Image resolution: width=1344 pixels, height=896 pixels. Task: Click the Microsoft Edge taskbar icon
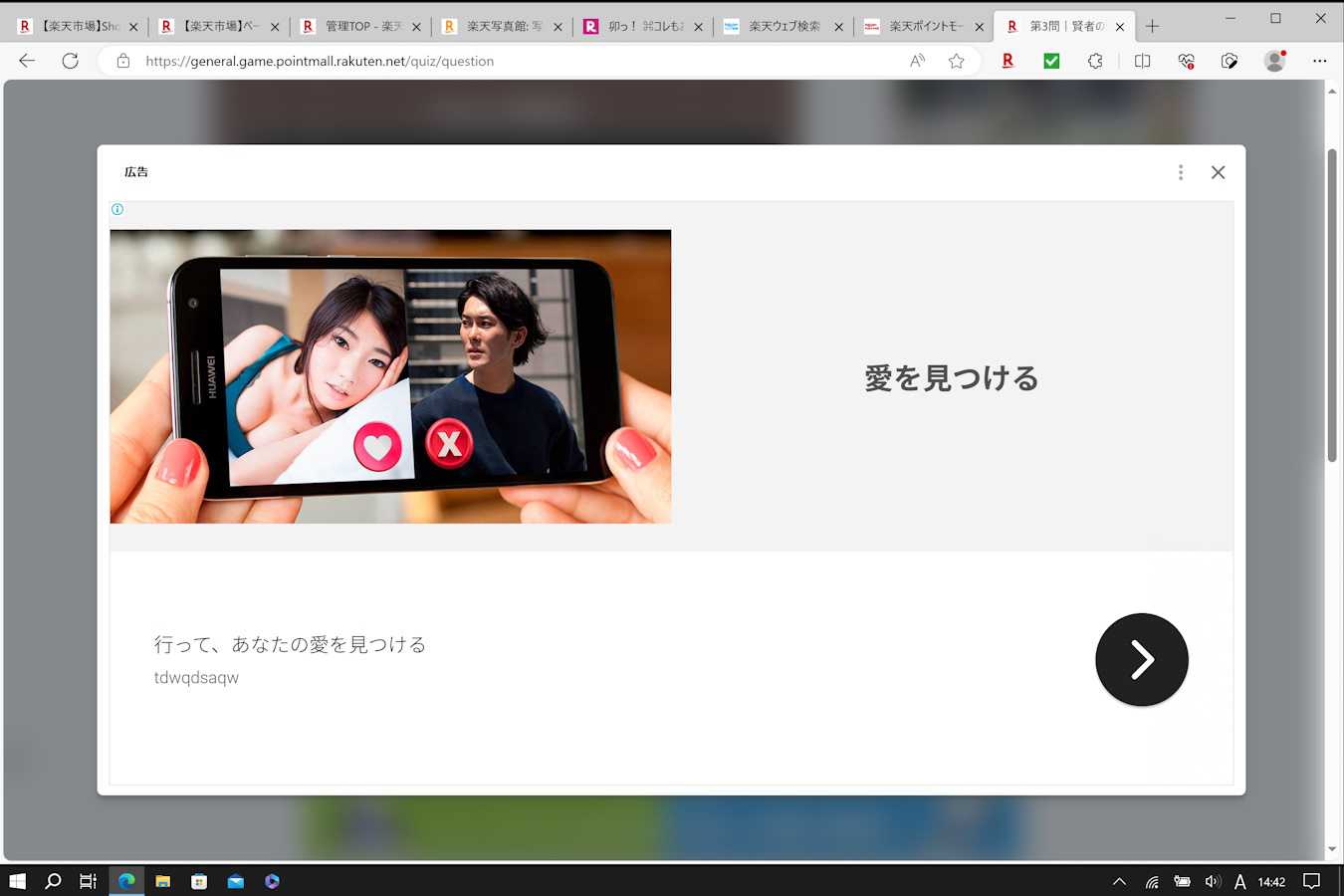[x=126, y=881]
